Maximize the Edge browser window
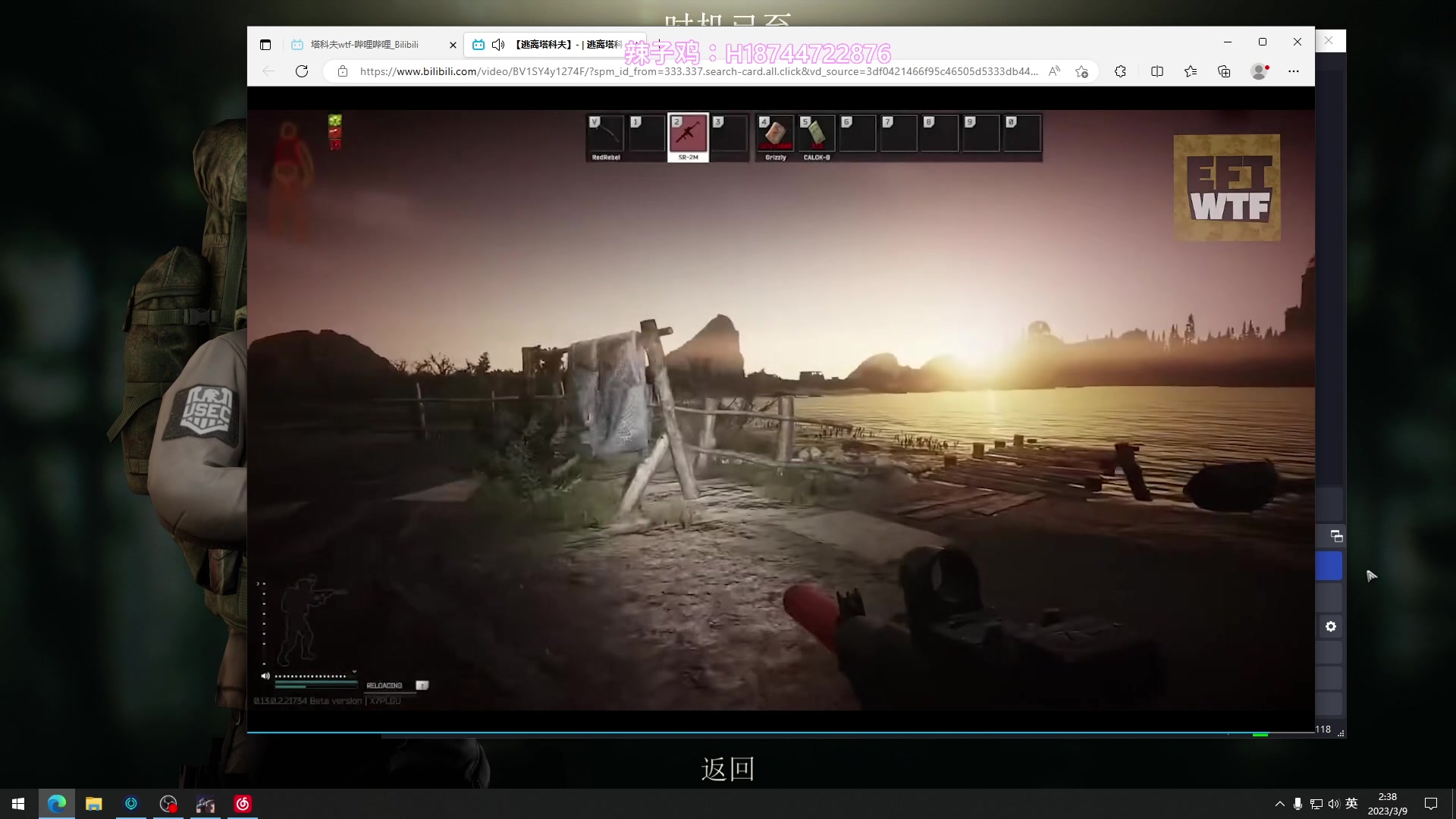The image size is (1456, 819). (x=1263, y=42)
